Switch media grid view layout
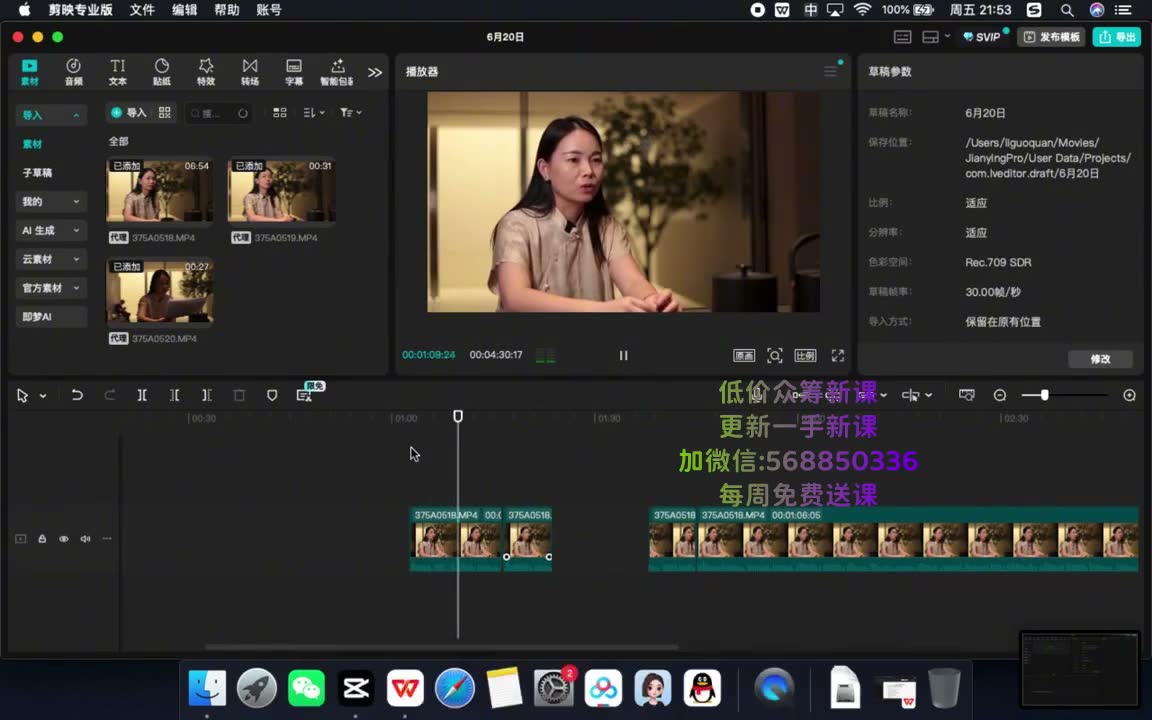This screenshot has width=1152, height=720. [x=280, y=112]
